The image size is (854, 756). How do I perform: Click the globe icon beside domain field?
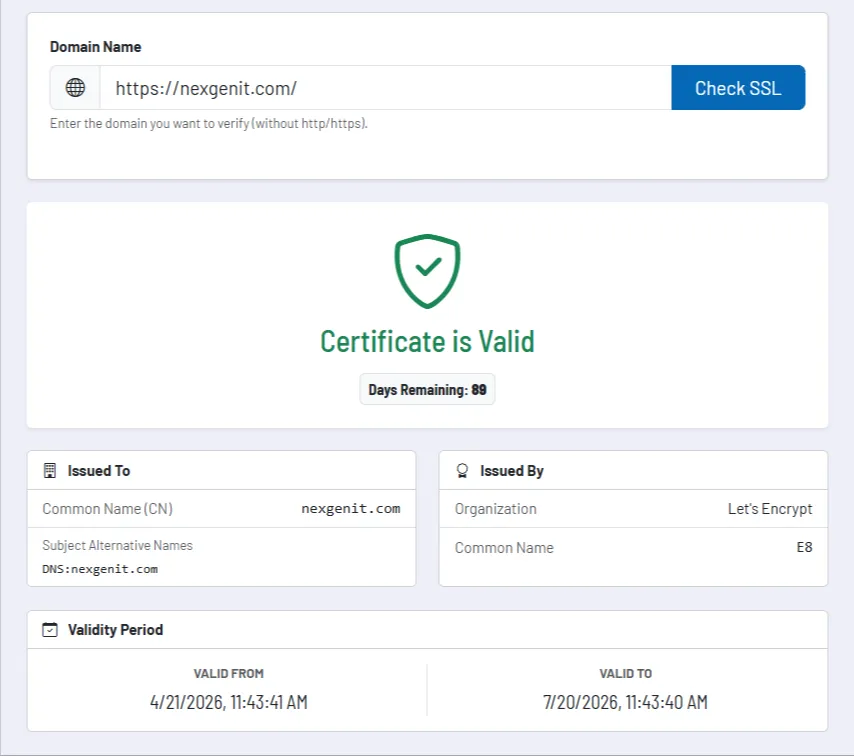pos(75,88)
